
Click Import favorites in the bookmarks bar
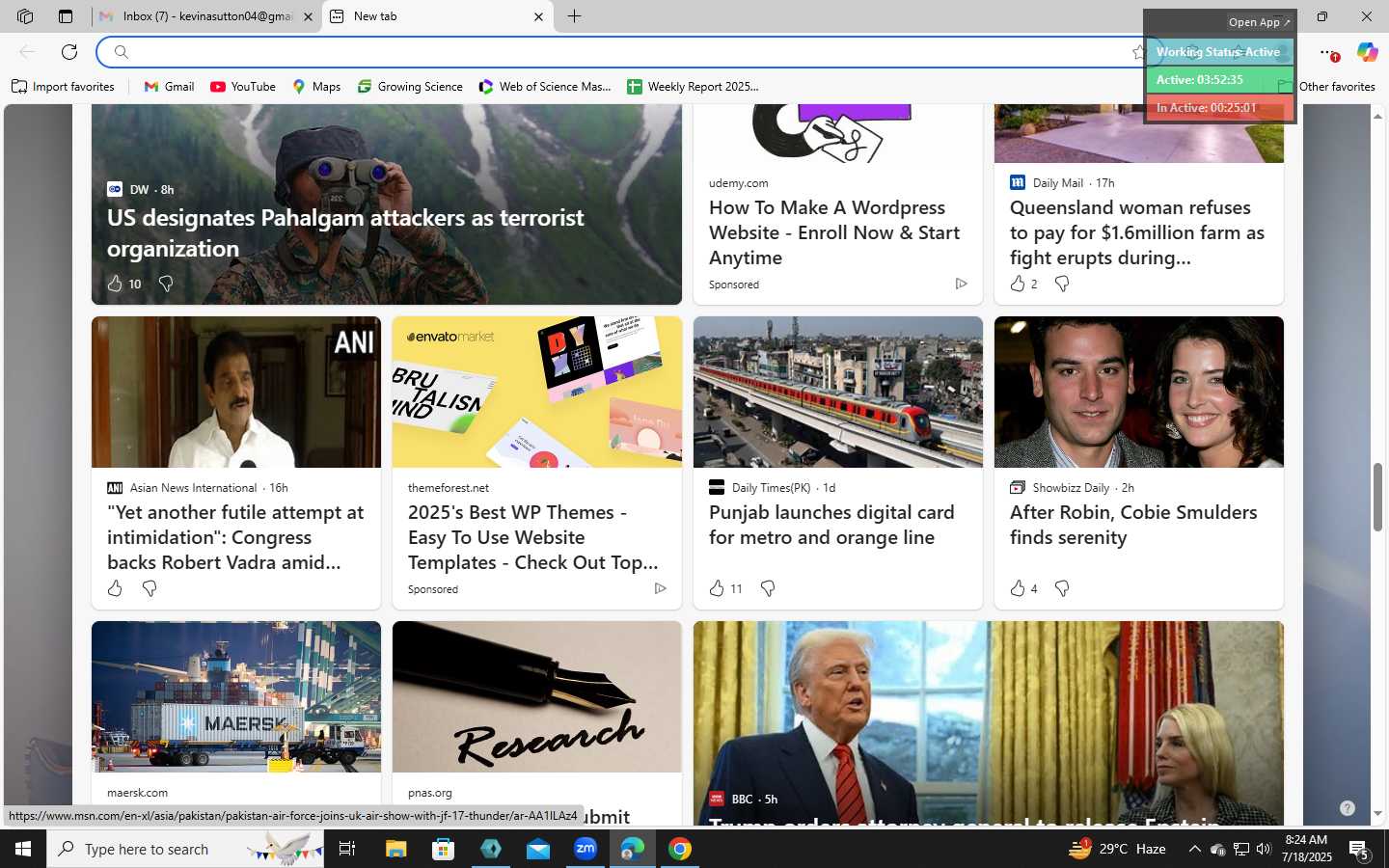click(63, 87)
